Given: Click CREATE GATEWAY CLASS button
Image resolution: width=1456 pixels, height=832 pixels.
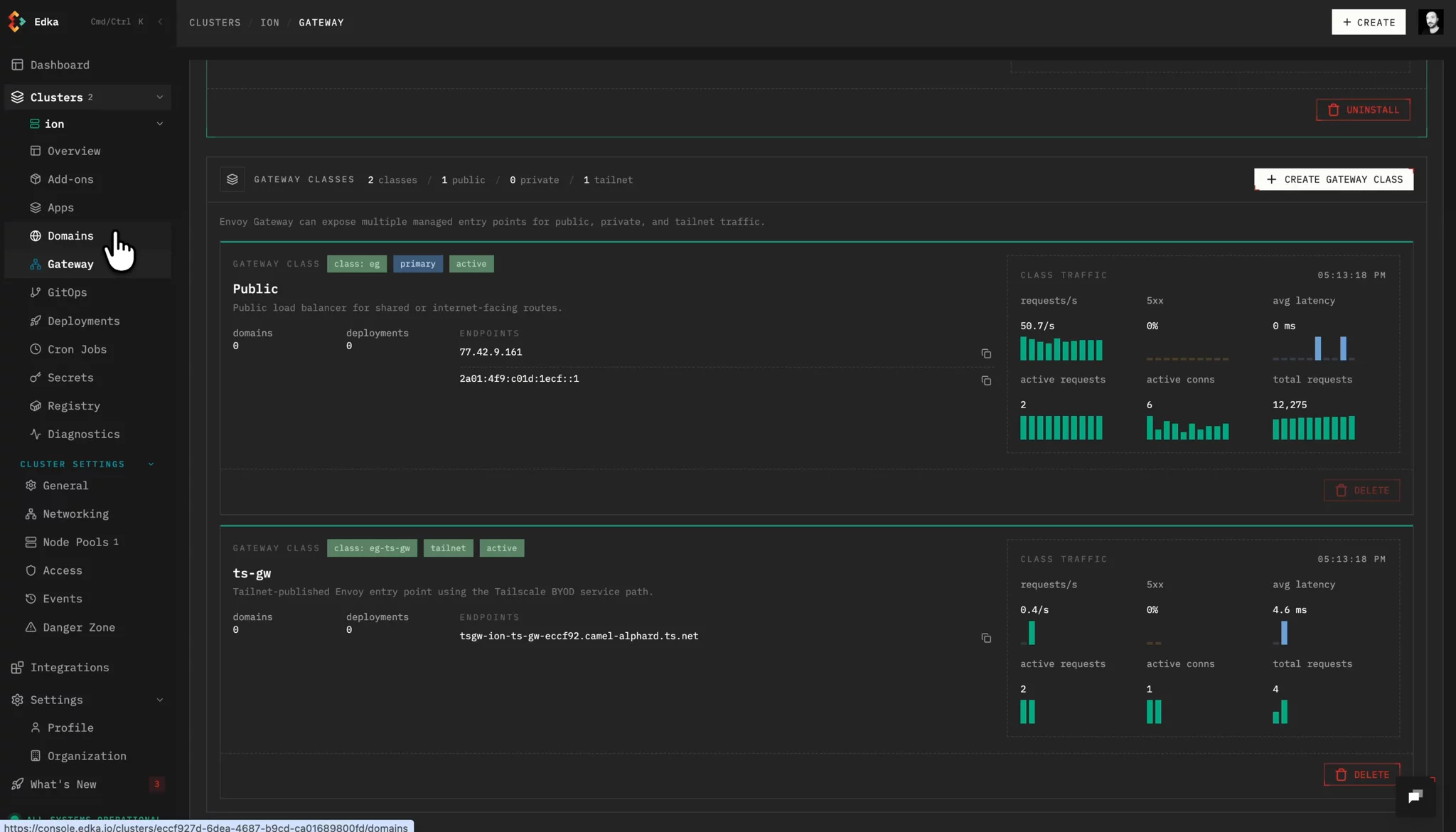Looking at the screenshot, I should tap(1334, 180).
